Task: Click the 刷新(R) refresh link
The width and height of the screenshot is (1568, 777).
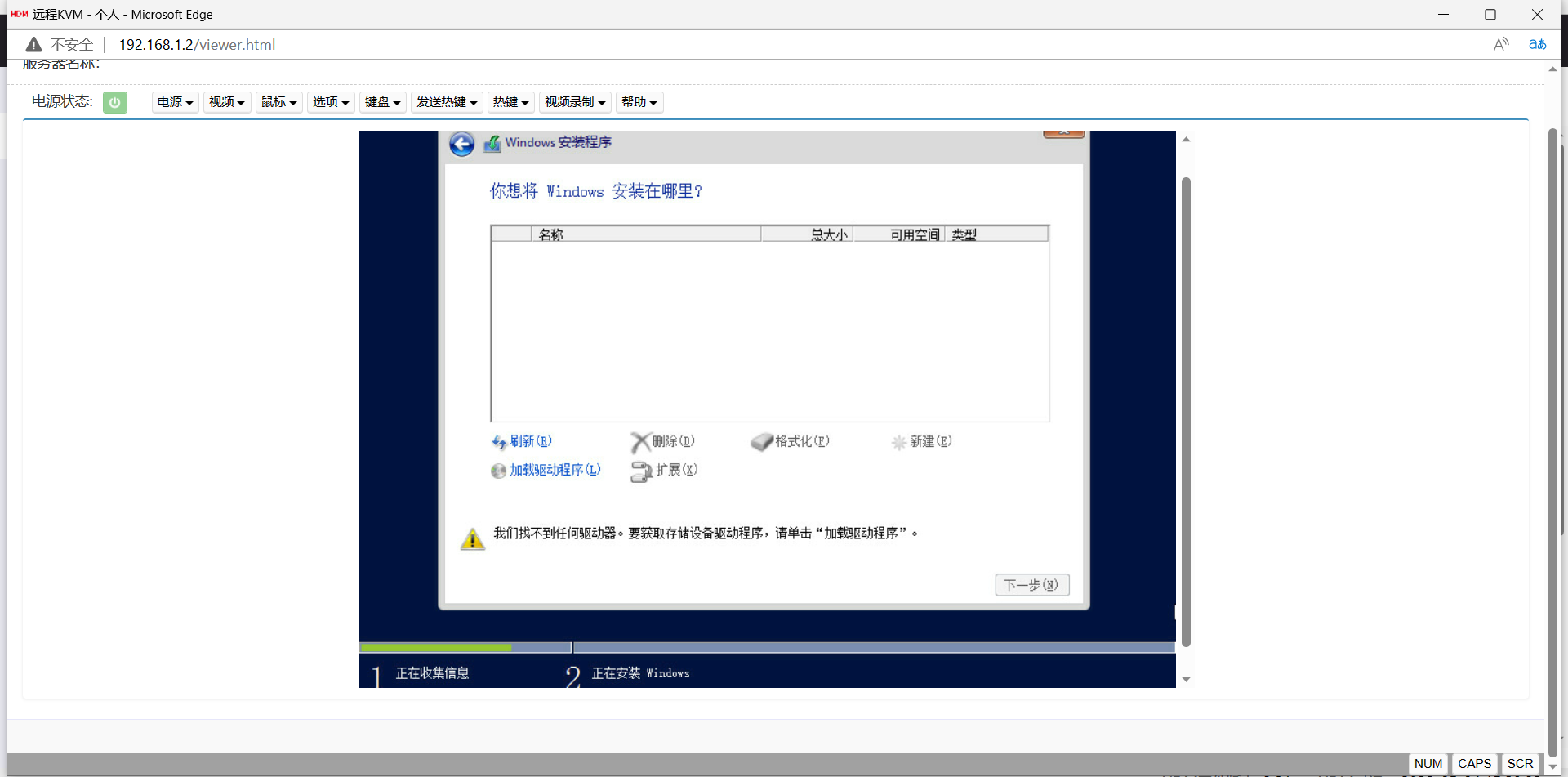Action: (531, 441)
